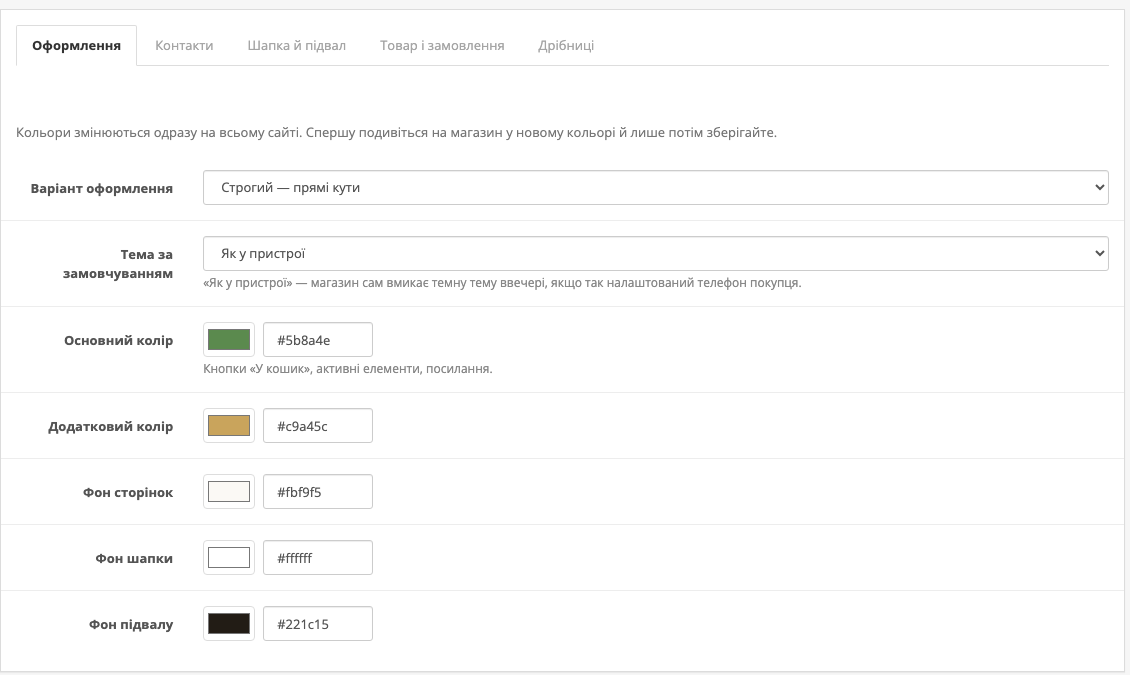Click the hint text about Кнопки «У кошик»
This screenshot has height=675, width=1130.
point(347,369)
